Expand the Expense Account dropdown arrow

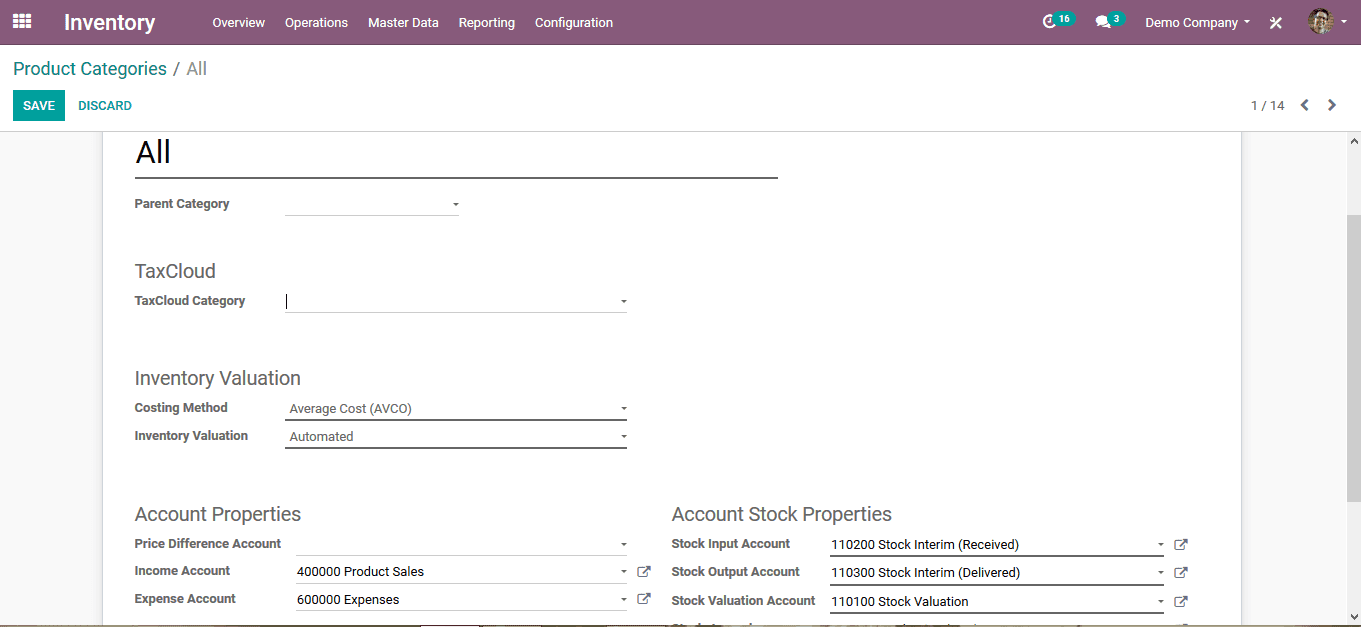623,600
